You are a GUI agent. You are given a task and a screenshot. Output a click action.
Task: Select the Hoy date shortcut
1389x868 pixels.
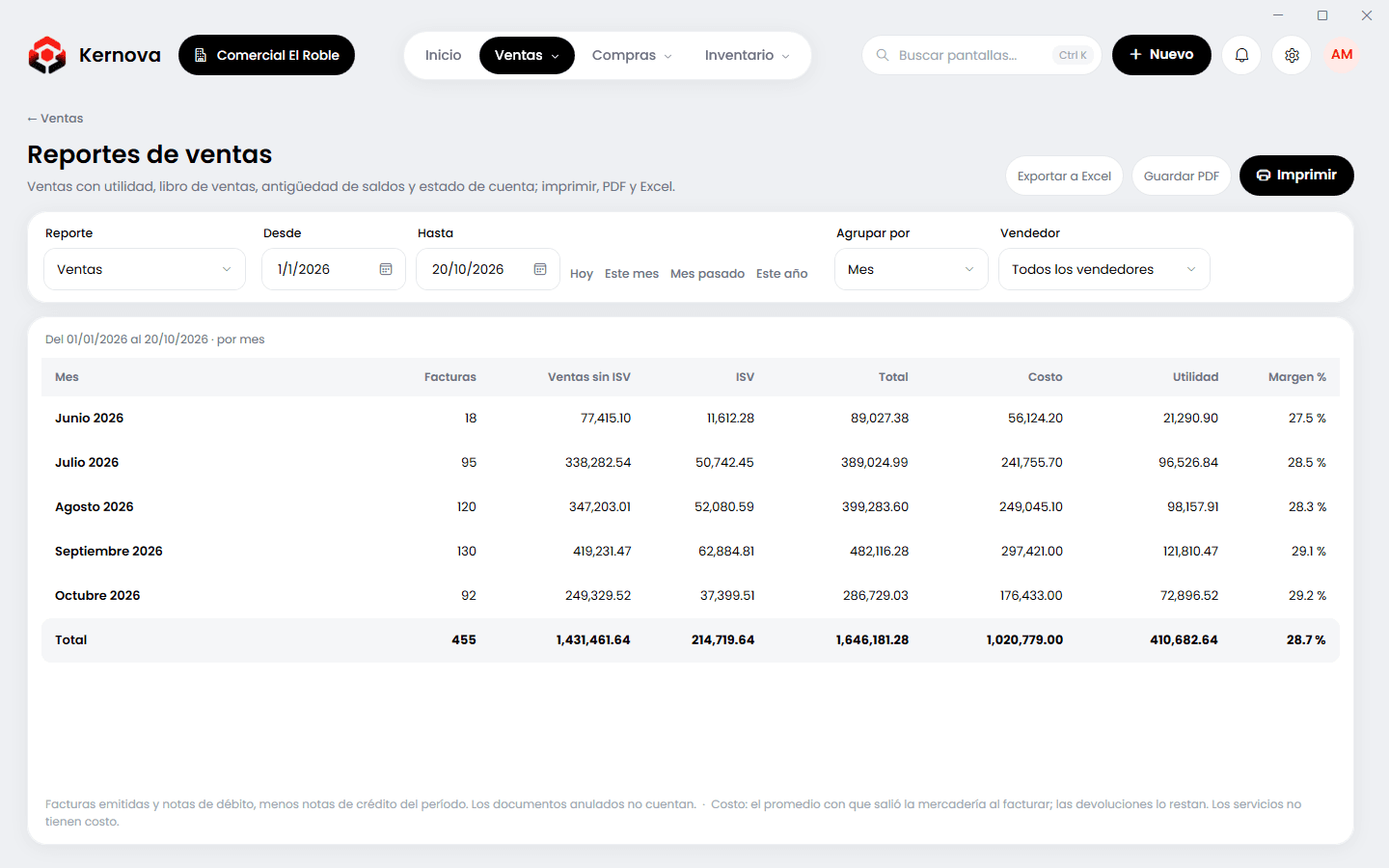pos(582,274)
